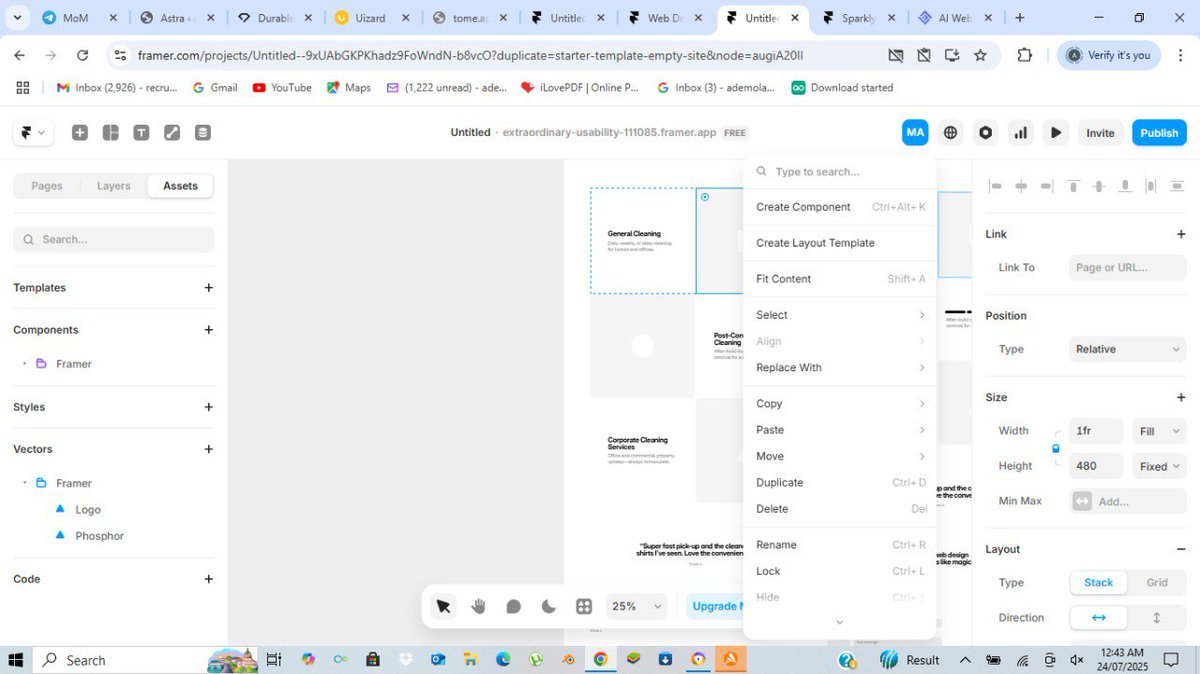Click the Size section plus icon
1200x674 pixels.
tap(1181, 397)
